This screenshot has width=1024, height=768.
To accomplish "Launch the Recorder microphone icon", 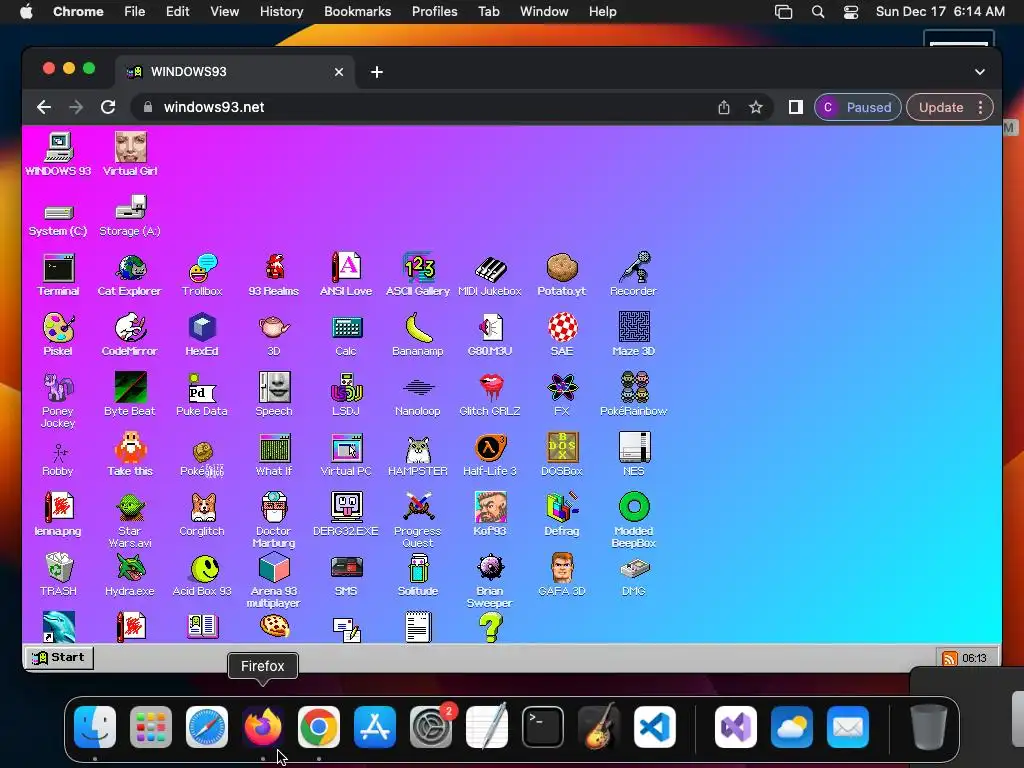I will pyautogui.click(x=633, y=274).
